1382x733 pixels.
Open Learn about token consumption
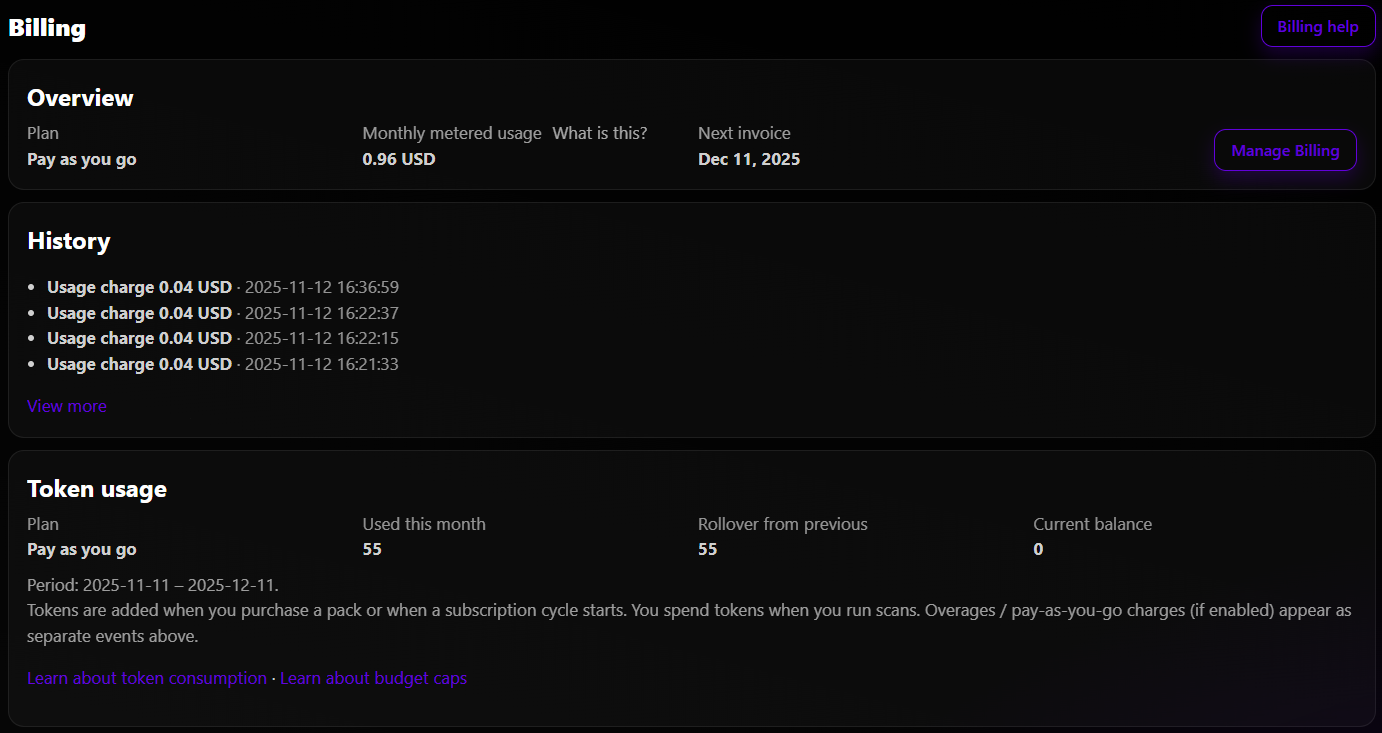point(146,677)
